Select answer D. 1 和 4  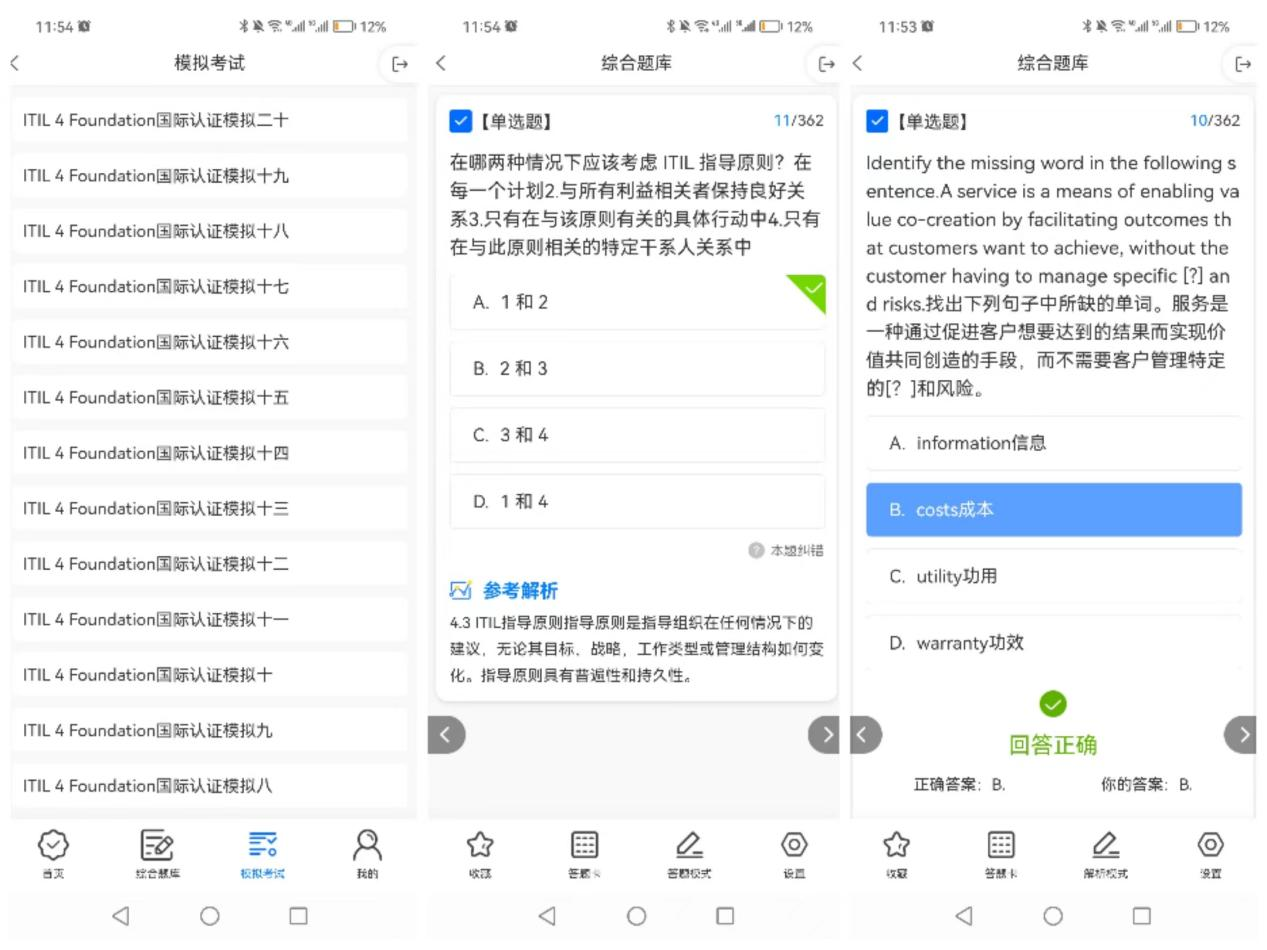tap(637, 502)
